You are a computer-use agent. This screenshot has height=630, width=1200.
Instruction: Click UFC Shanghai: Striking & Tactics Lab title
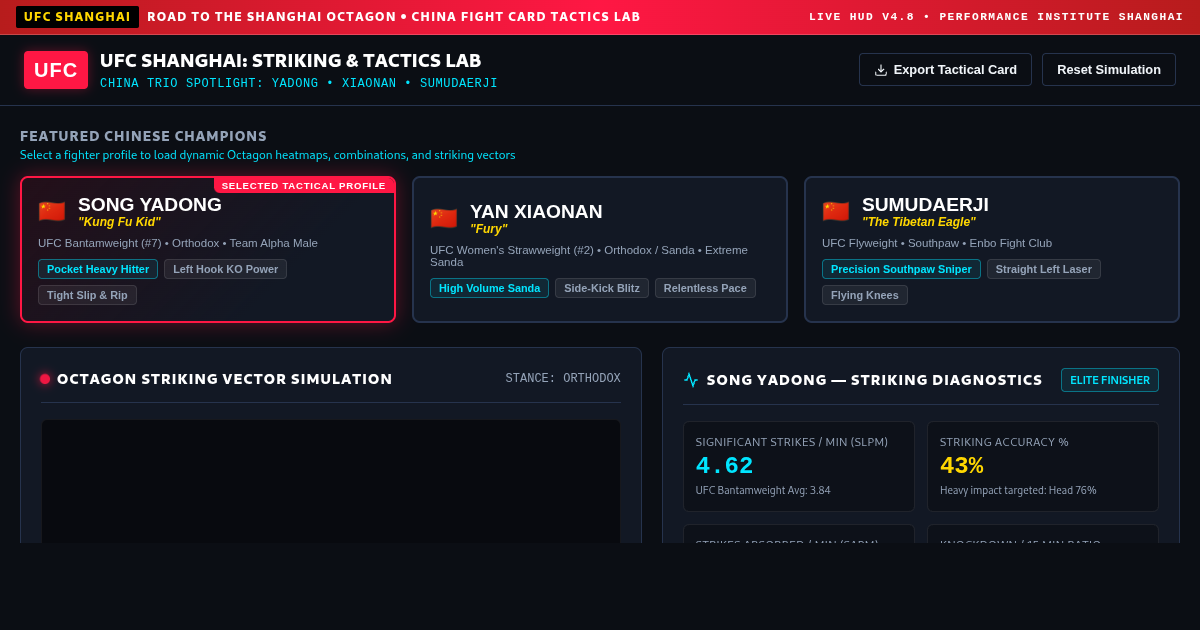(x=291, y=61)
